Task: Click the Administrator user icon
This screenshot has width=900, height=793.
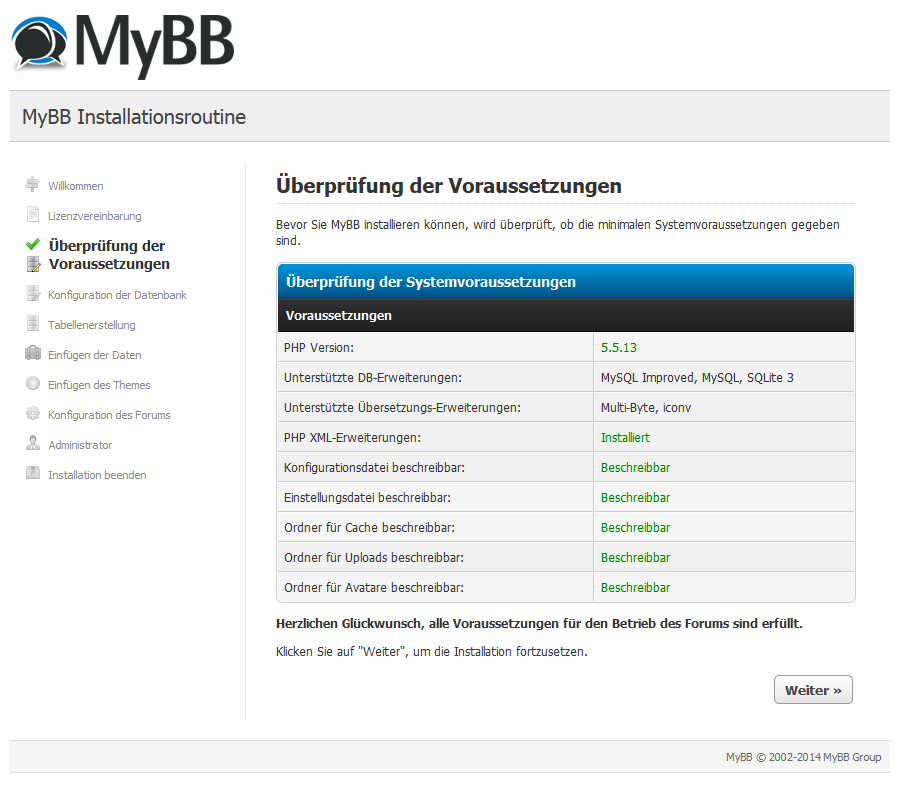Action: 33,443
